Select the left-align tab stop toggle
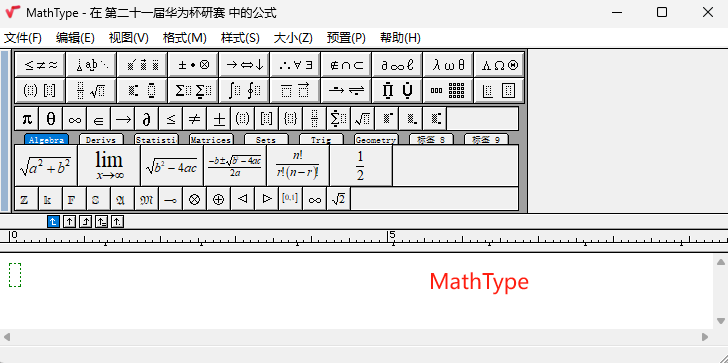728x363 pixels. [53, 222]
